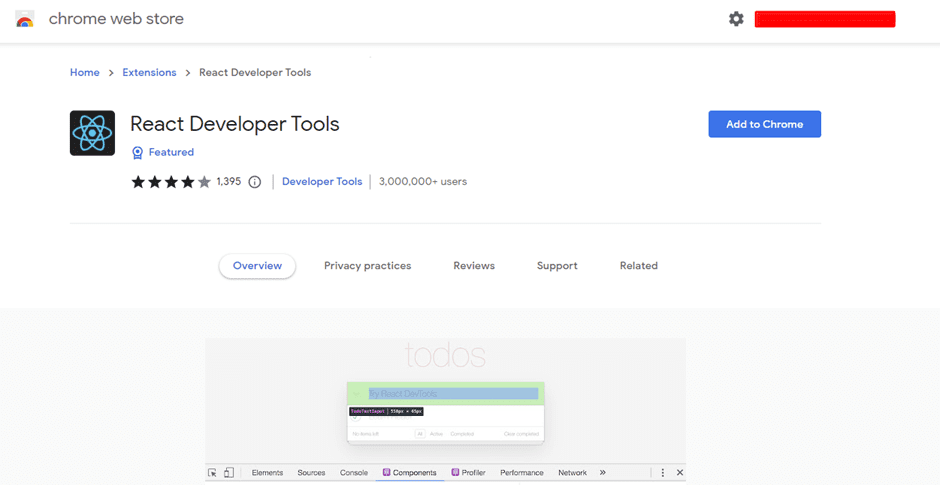Image resolution: width=940 pixels, height=485 pixels.
Task: Open the Reviews tab
Action: click(x=474, y=266)
